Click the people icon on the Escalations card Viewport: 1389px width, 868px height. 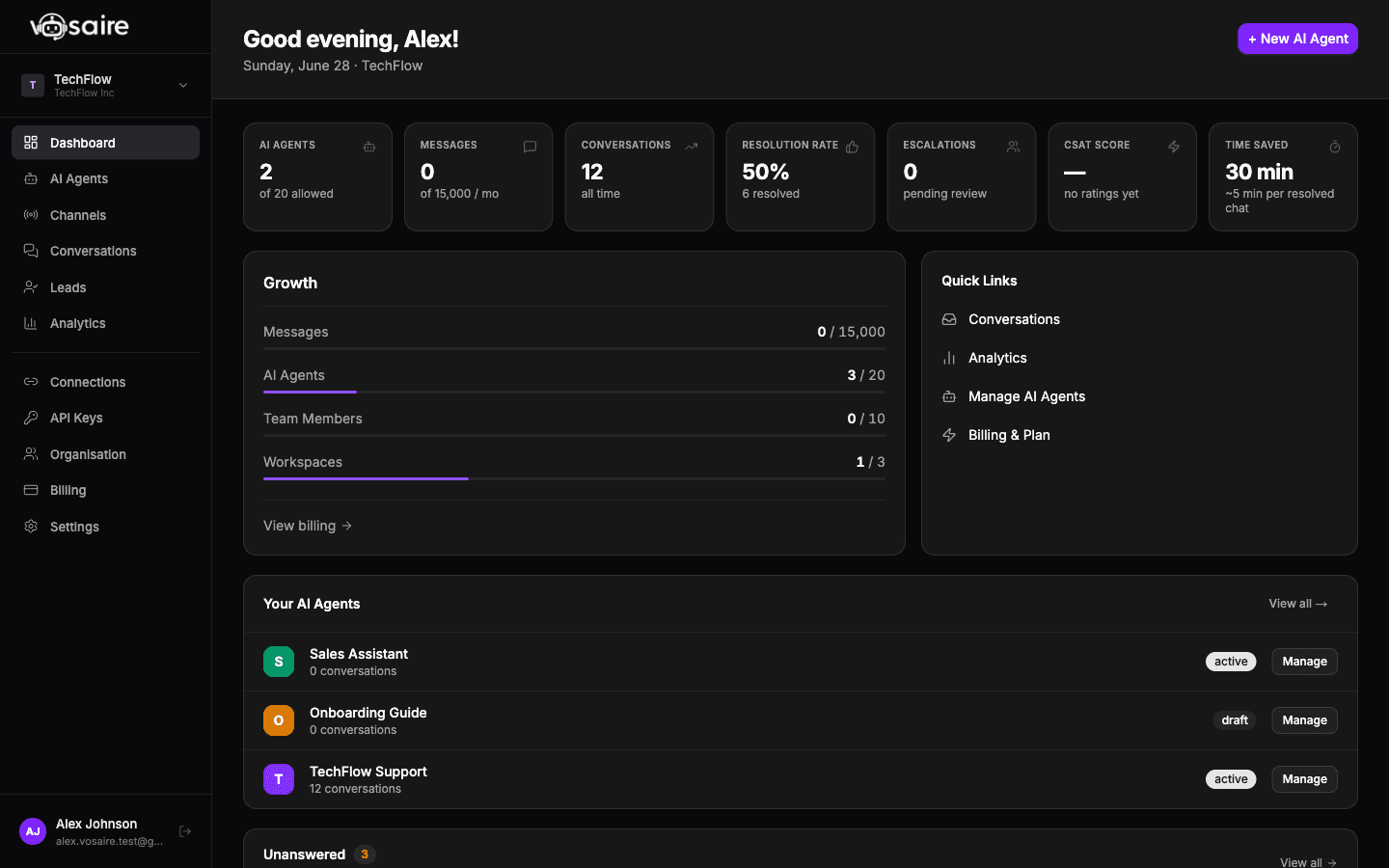[1013, 147]
